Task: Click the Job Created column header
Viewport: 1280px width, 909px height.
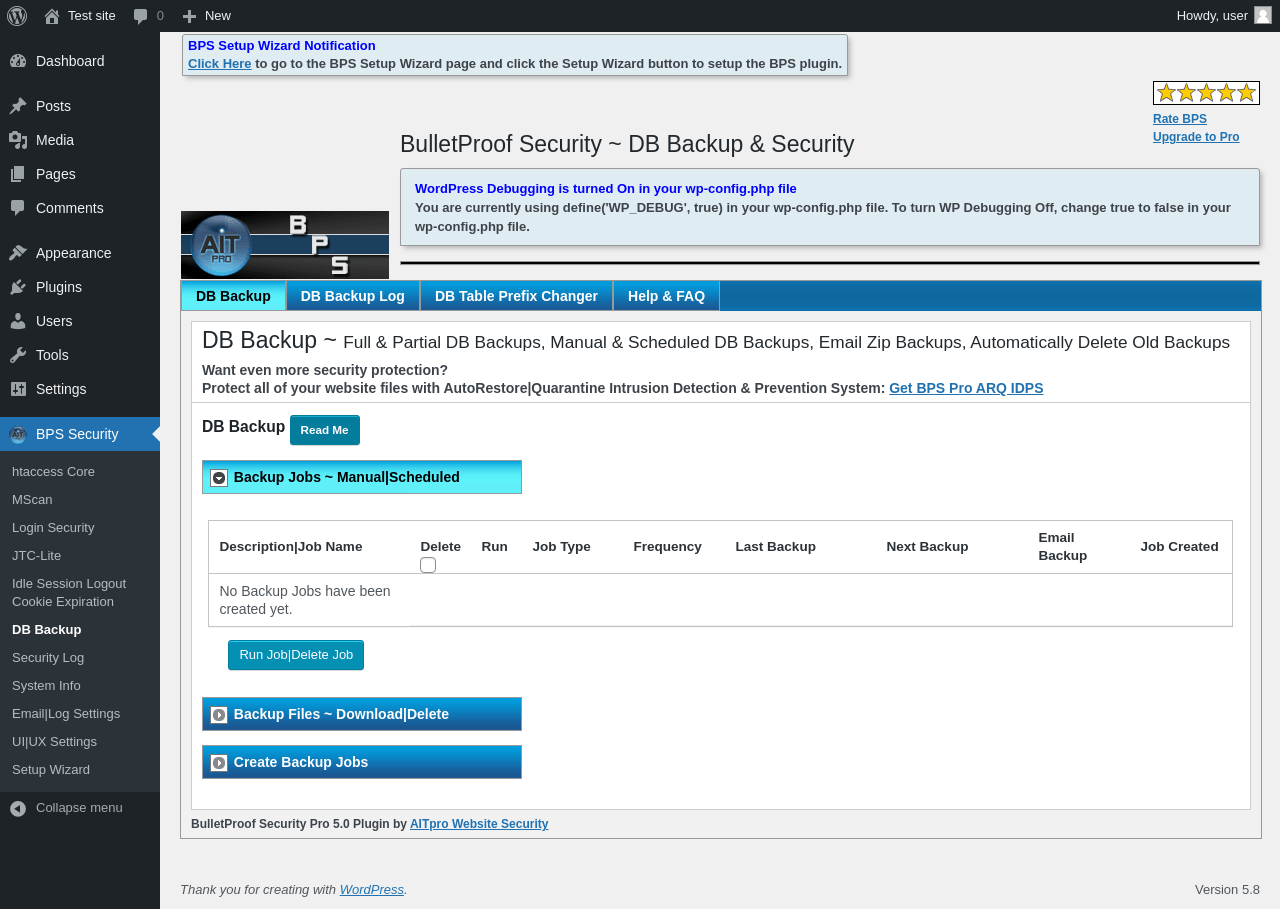Action: 1179,547
